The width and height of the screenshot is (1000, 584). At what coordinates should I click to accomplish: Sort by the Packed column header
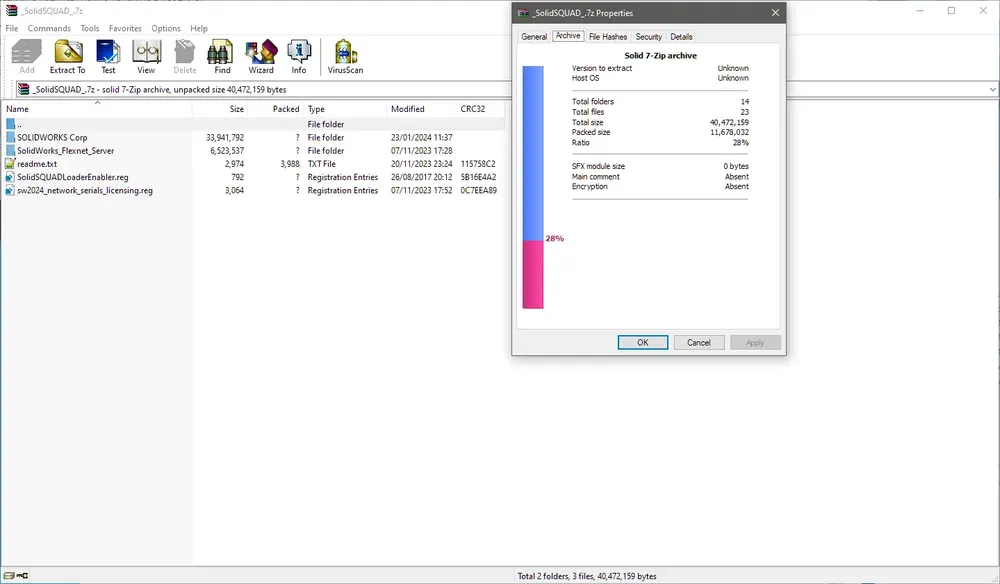click(276, 109)
